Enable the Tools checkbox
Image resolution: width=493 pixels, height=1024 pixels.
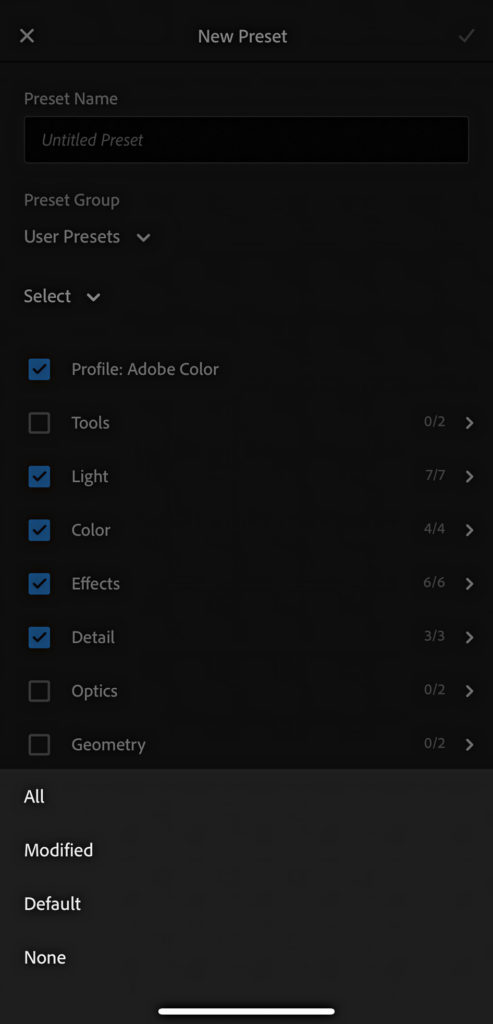click(x=39, y=423)
